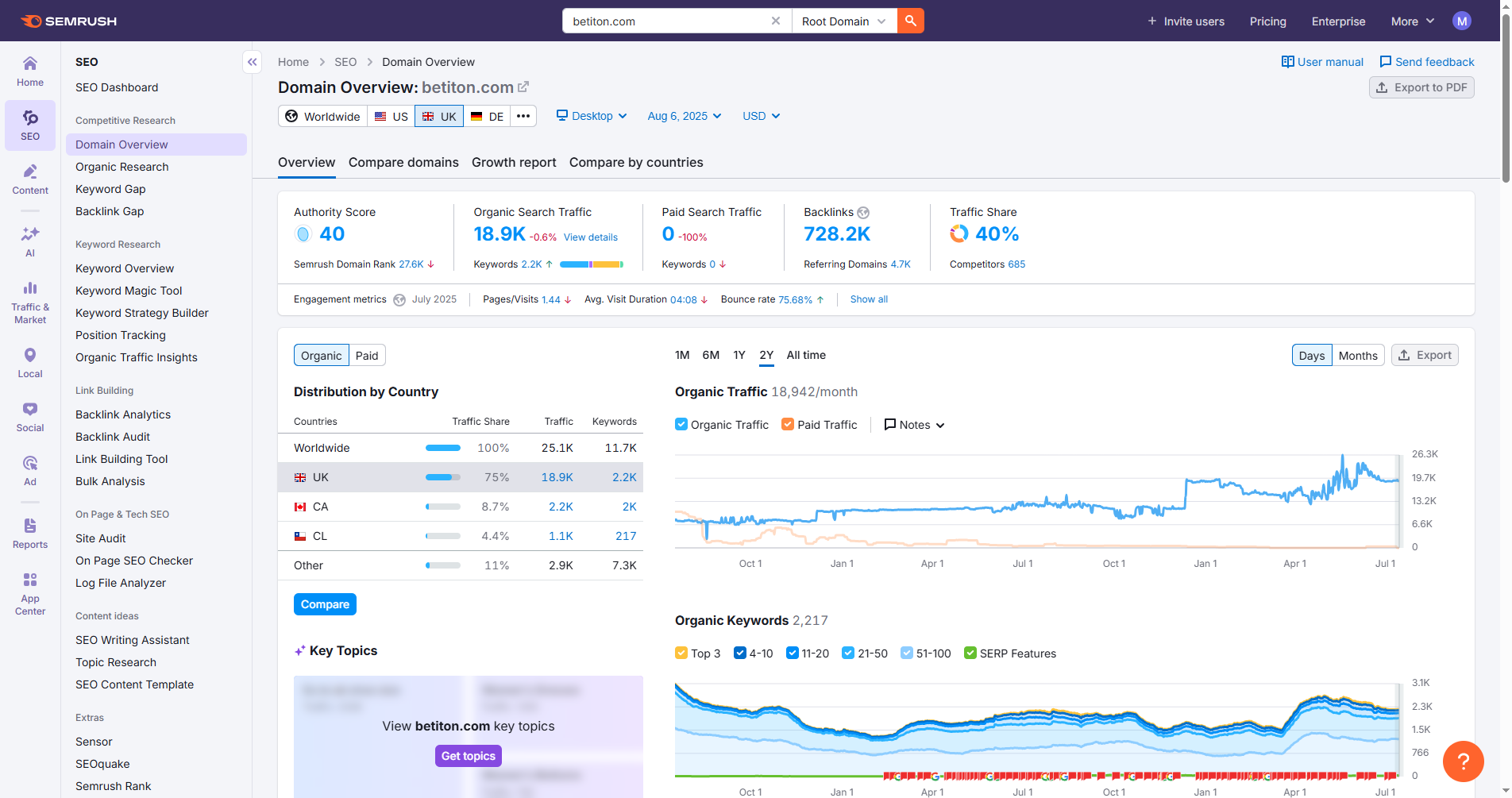This screenshot has width=1512, height=798.
Task: Switch distribution to Paid tab
Action: point(367,355)
